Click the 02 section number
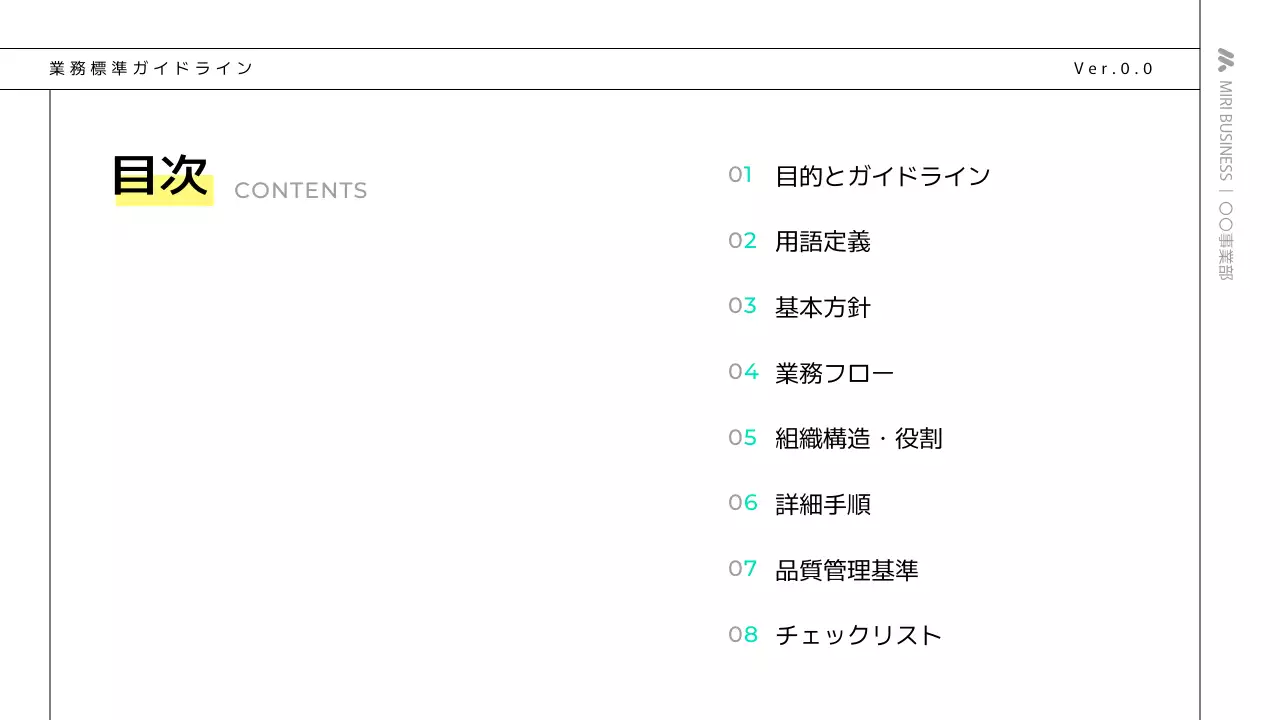The height and width of the screenshot is (720, 1280). pos(742,241)
